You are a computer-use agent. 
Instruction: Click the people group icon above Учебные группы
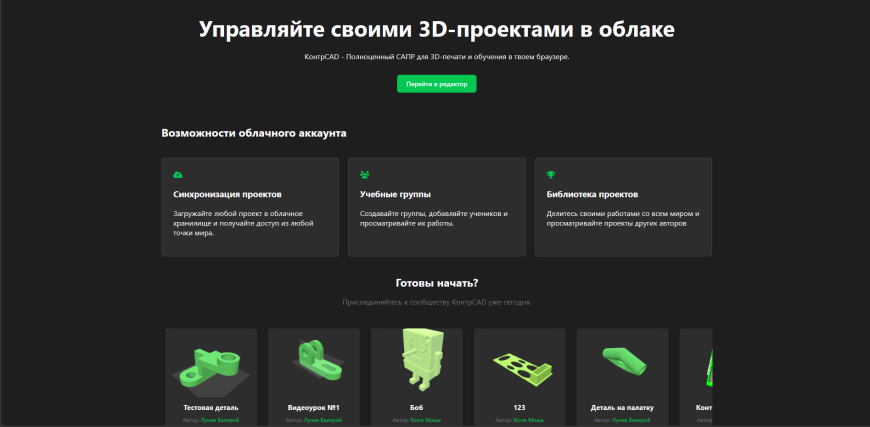click(365, 175)
